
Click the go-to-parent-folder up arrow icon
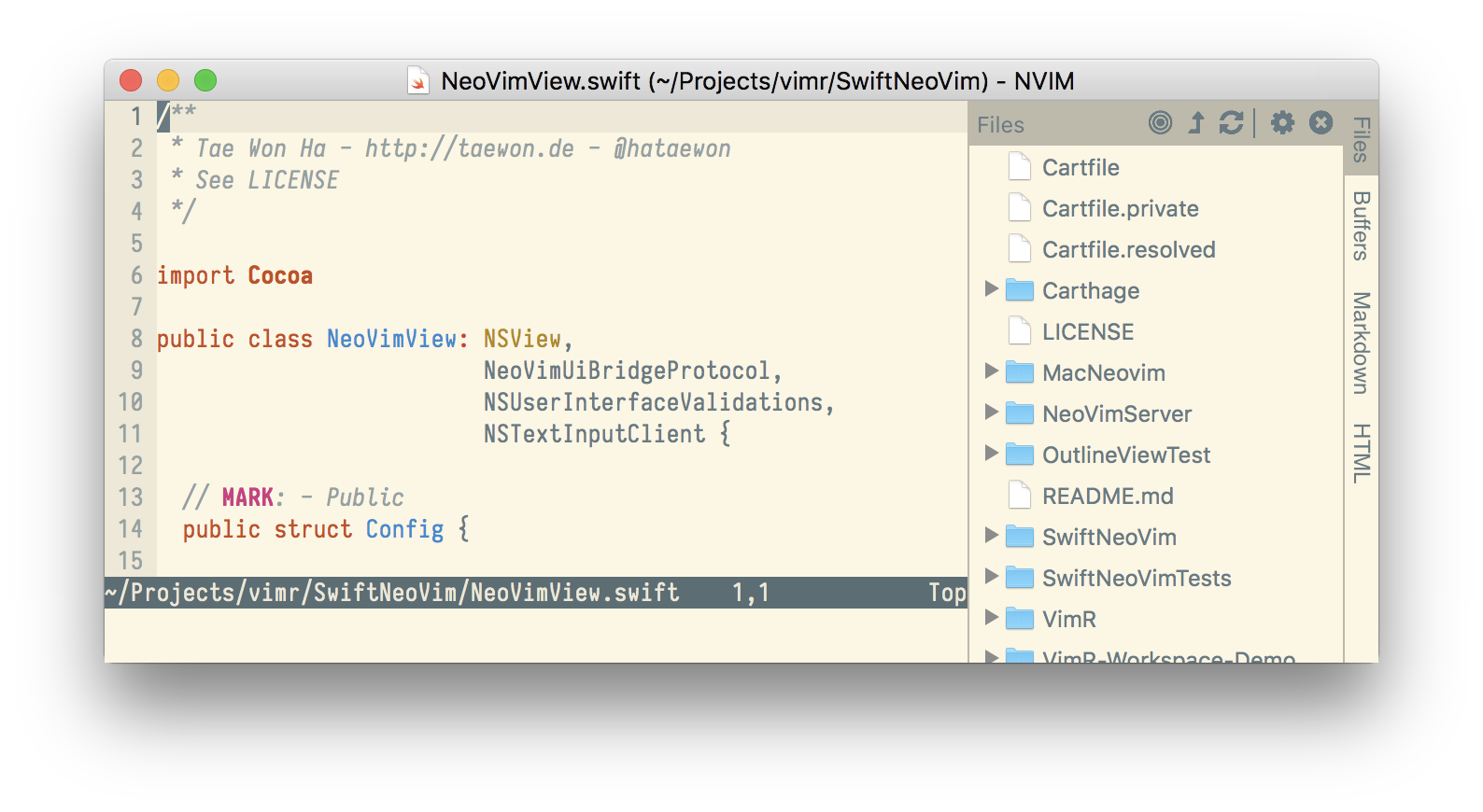tap(1196, 122)
